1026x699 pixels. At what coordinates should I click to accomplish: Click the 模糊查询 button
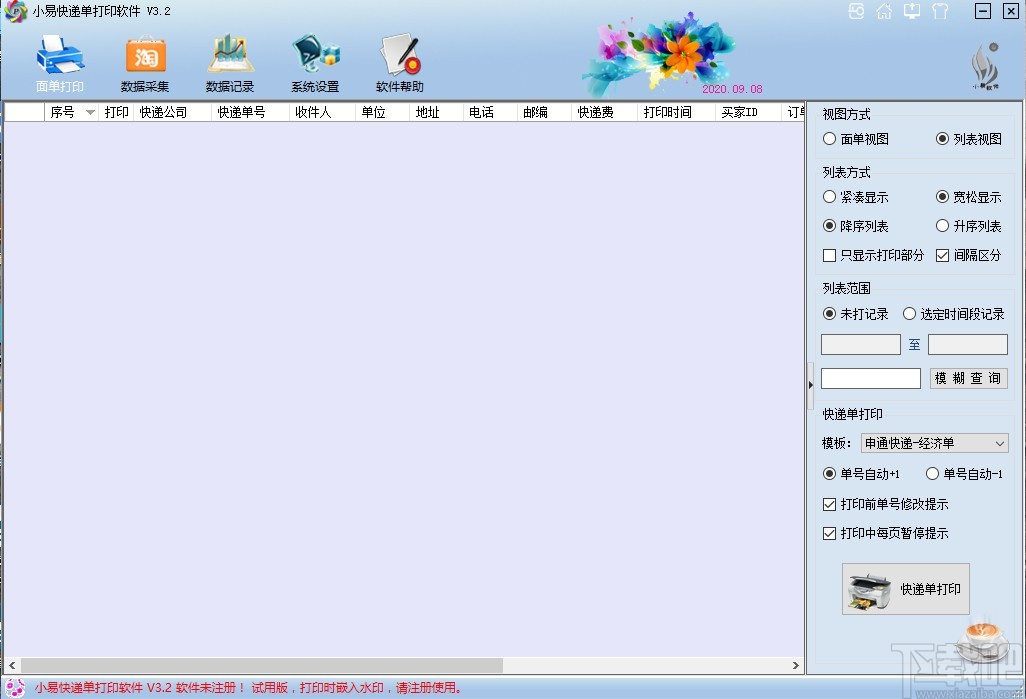[x=968, y=378]
